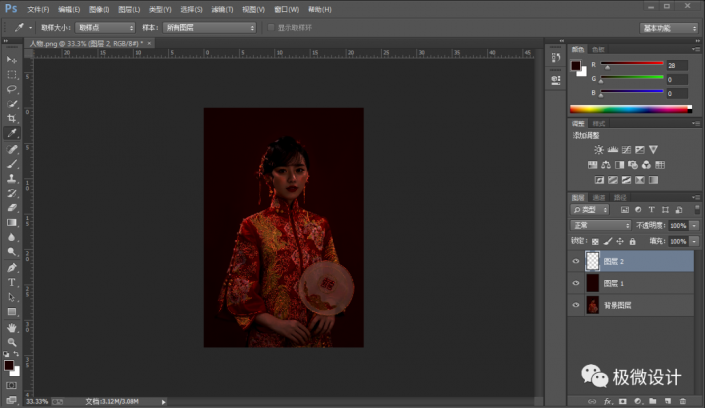Select the History Brush tool
The height and width of the screenshot is (408, 705).
12,193
